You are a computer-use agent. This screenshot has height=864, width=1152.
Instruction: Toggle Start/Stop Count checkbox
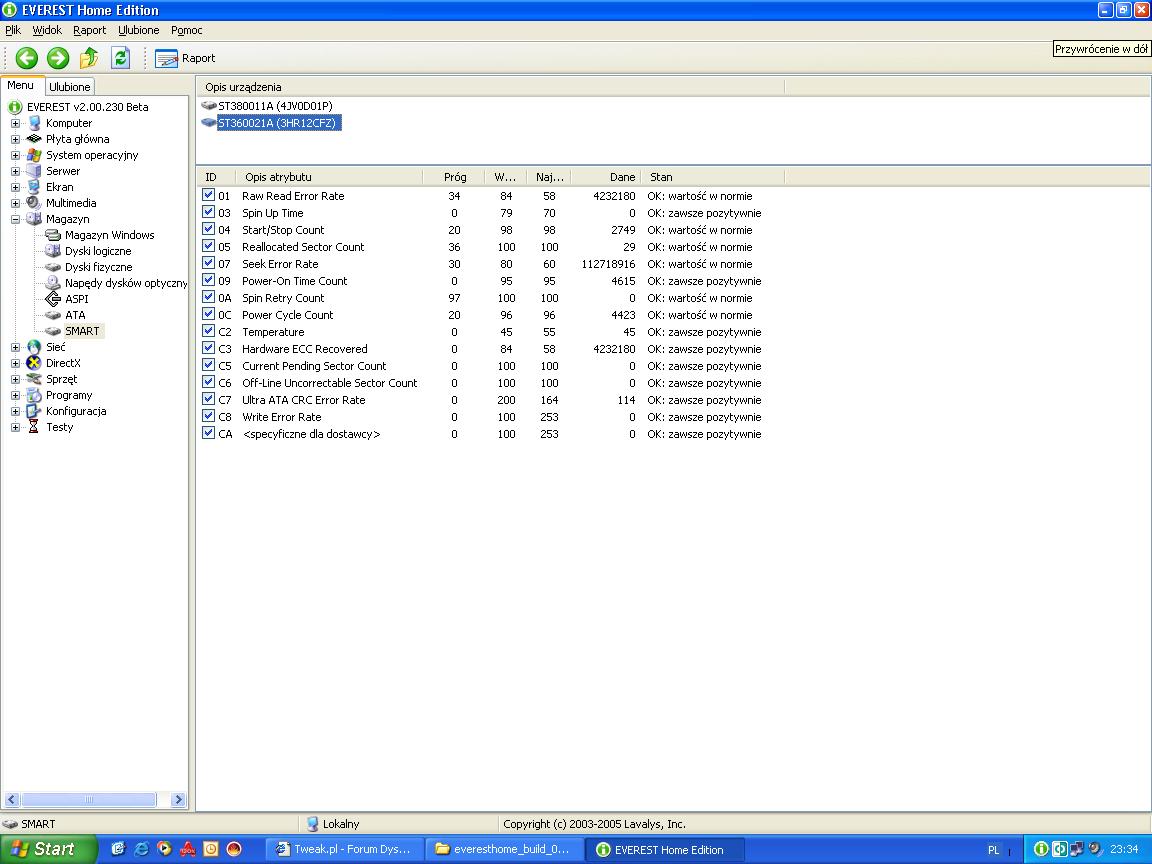click(x=209, y=229)
